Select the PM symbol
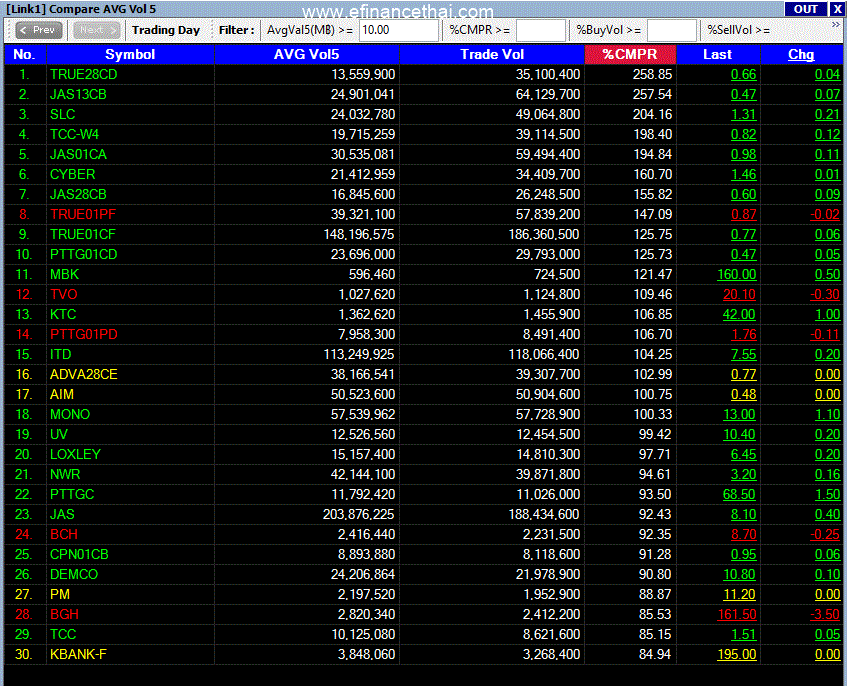 (60, 594)
